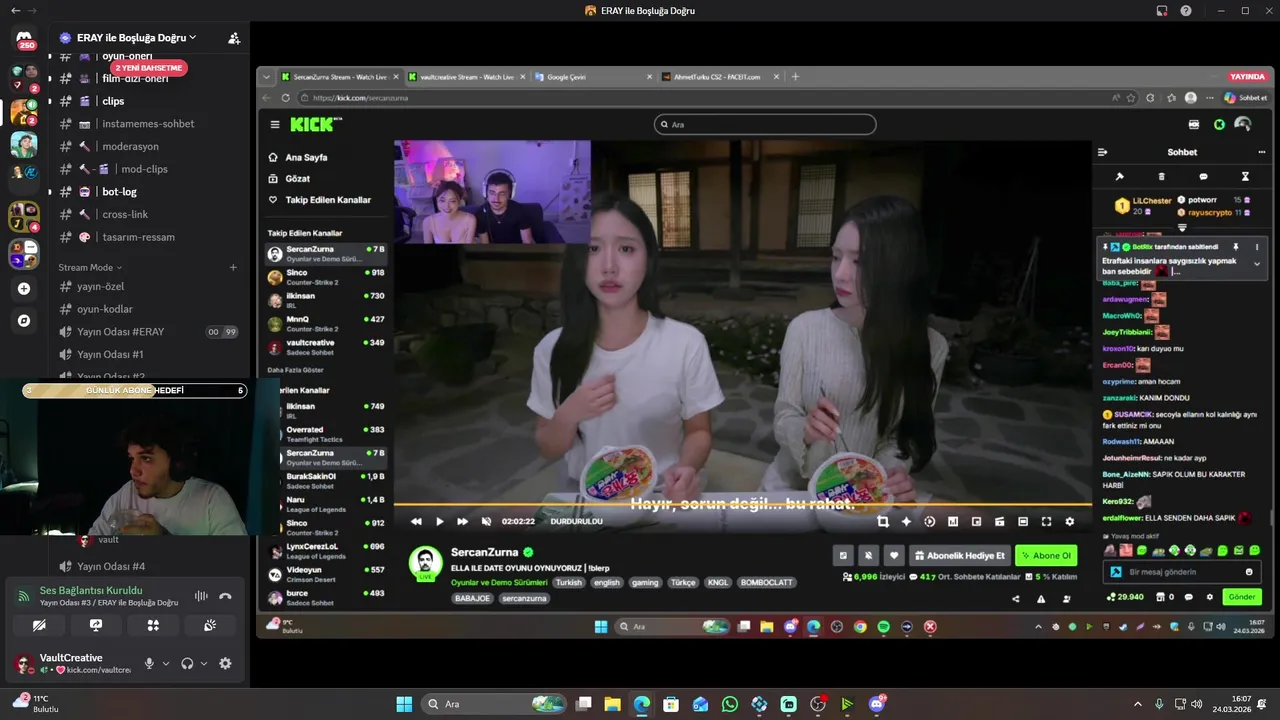Click Kick chat message input field

(x=1182, y=572)
